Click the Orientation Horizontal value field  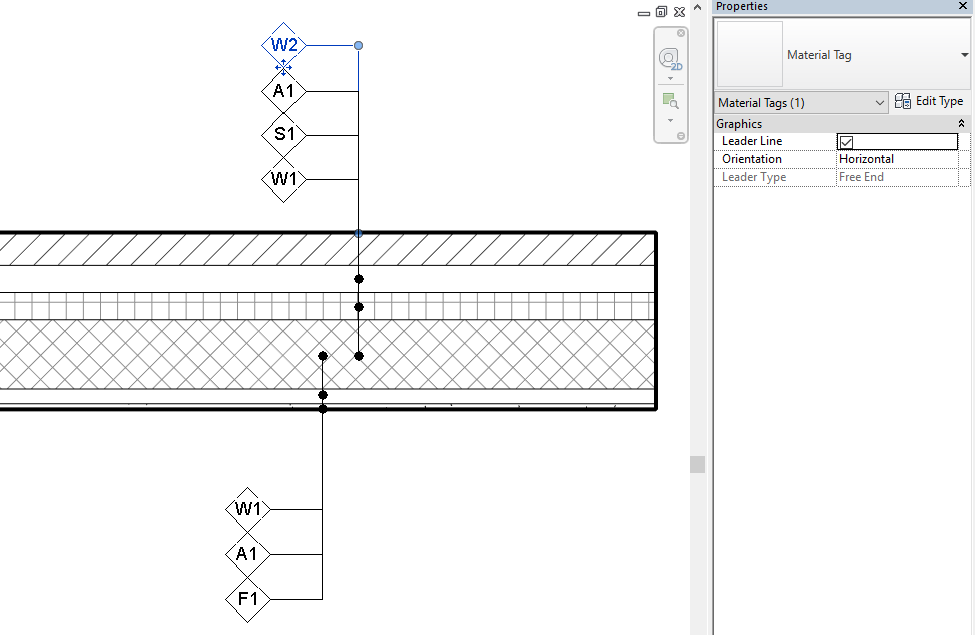pyautogui.click(x=897, y=159)
